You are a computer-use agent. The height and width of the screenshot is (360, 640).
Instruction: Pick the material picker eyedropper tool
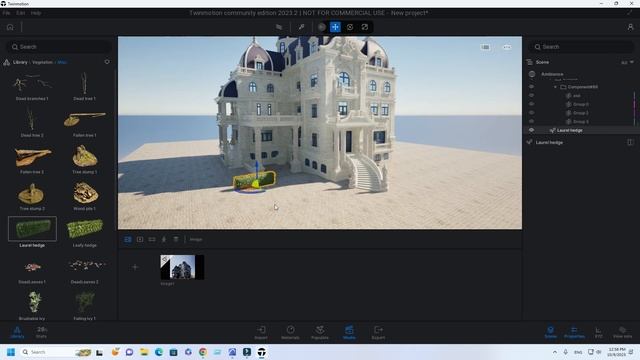(x=301, y=27)
